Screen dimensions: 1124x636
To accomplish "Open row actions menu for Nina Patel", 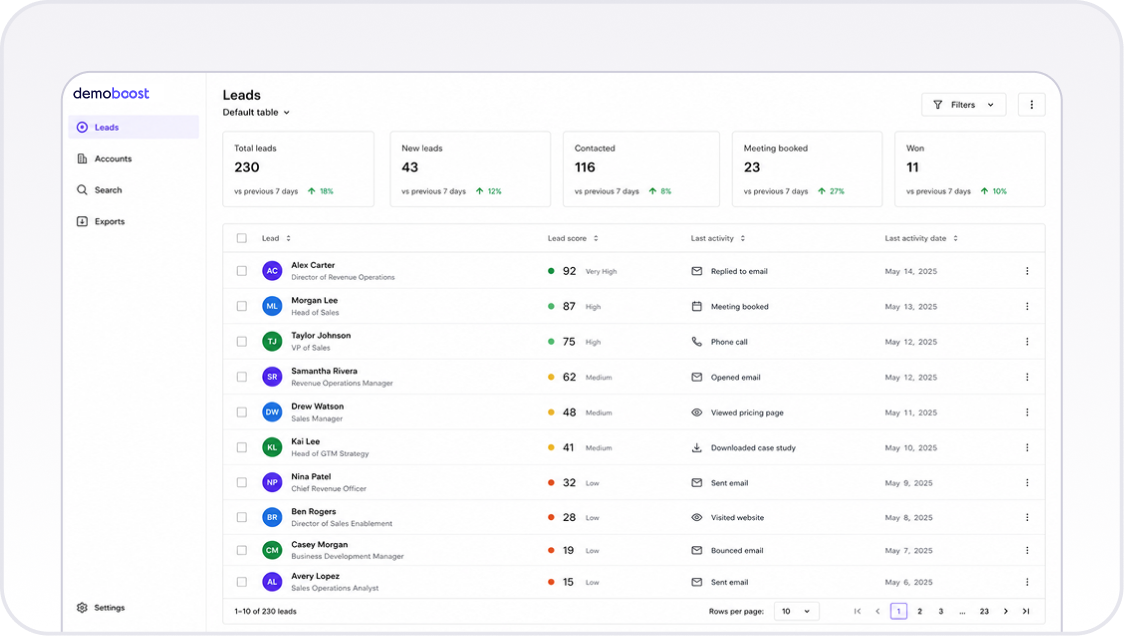I will [x=1027, y=483].
